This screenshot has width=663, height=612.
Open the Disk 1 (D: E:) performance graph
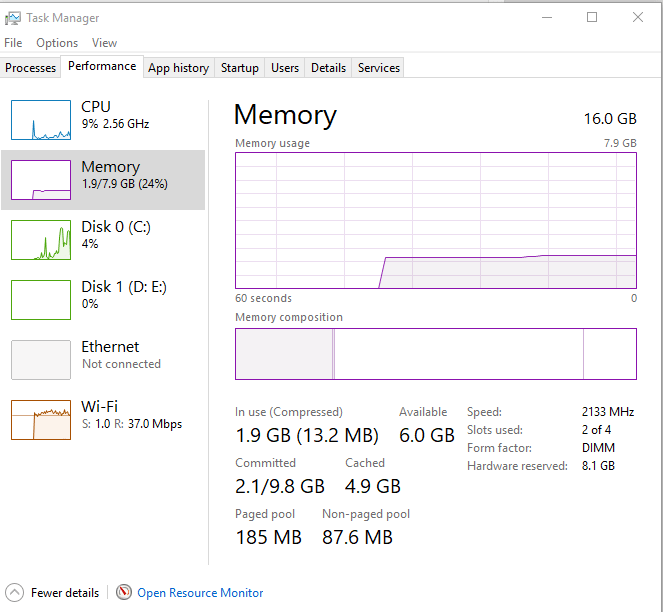click(x=41, y=300)
